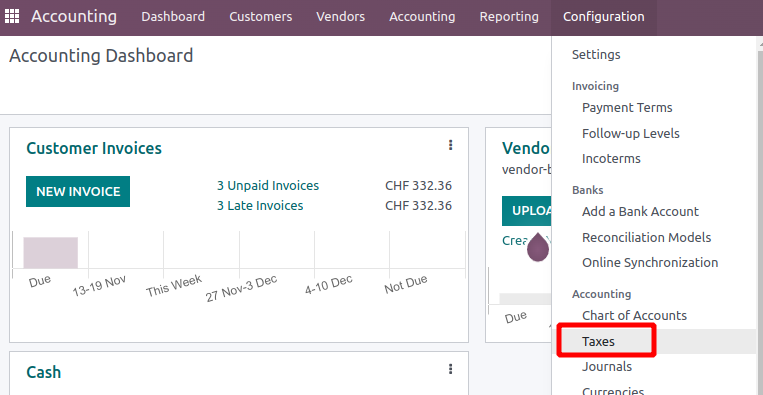Click the NEW INVOICE button

click(78, 192)
